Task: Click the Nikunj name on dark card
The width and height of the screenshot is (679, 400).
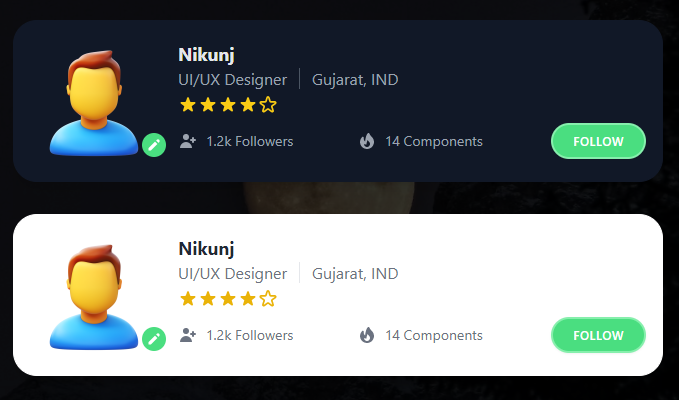Action: coord(206,55)
